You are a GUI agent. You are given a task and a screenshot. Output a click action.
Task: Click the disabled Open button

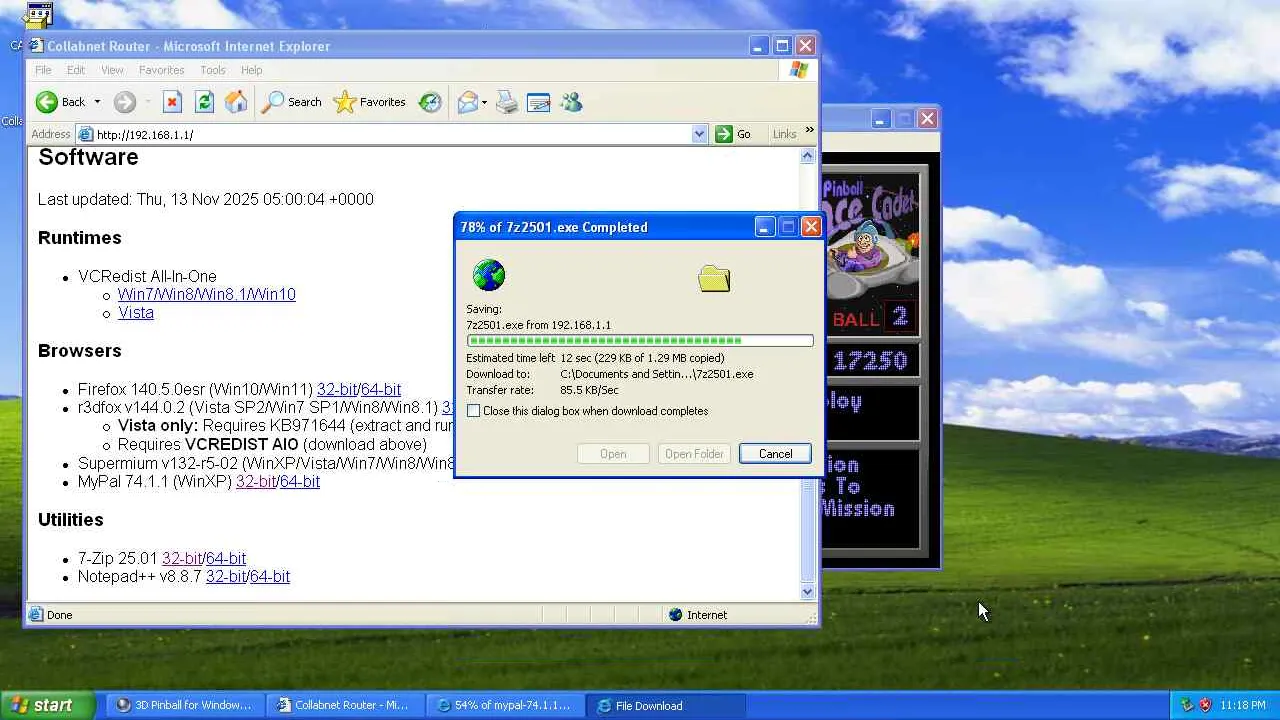point(613,454)
